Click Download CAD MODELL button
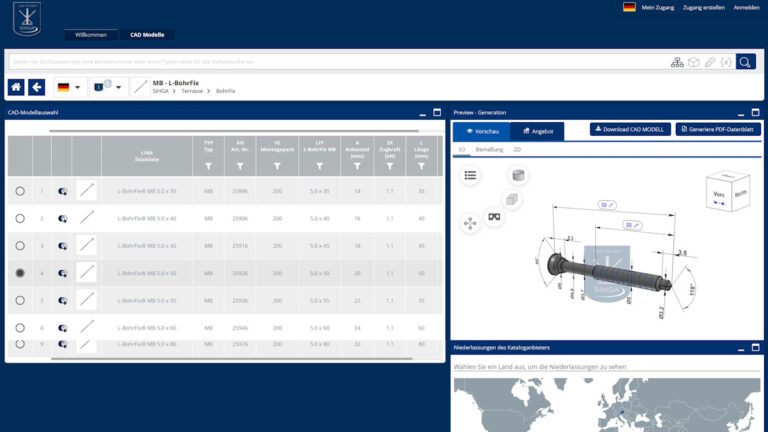Viewport: 768px width, 432px height. [630, 130]
